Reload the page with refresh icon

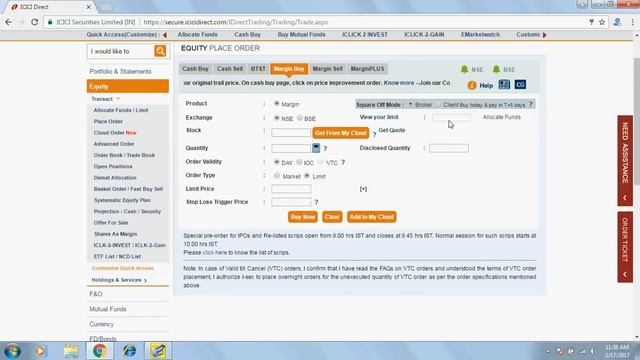(x=35, y=22)
